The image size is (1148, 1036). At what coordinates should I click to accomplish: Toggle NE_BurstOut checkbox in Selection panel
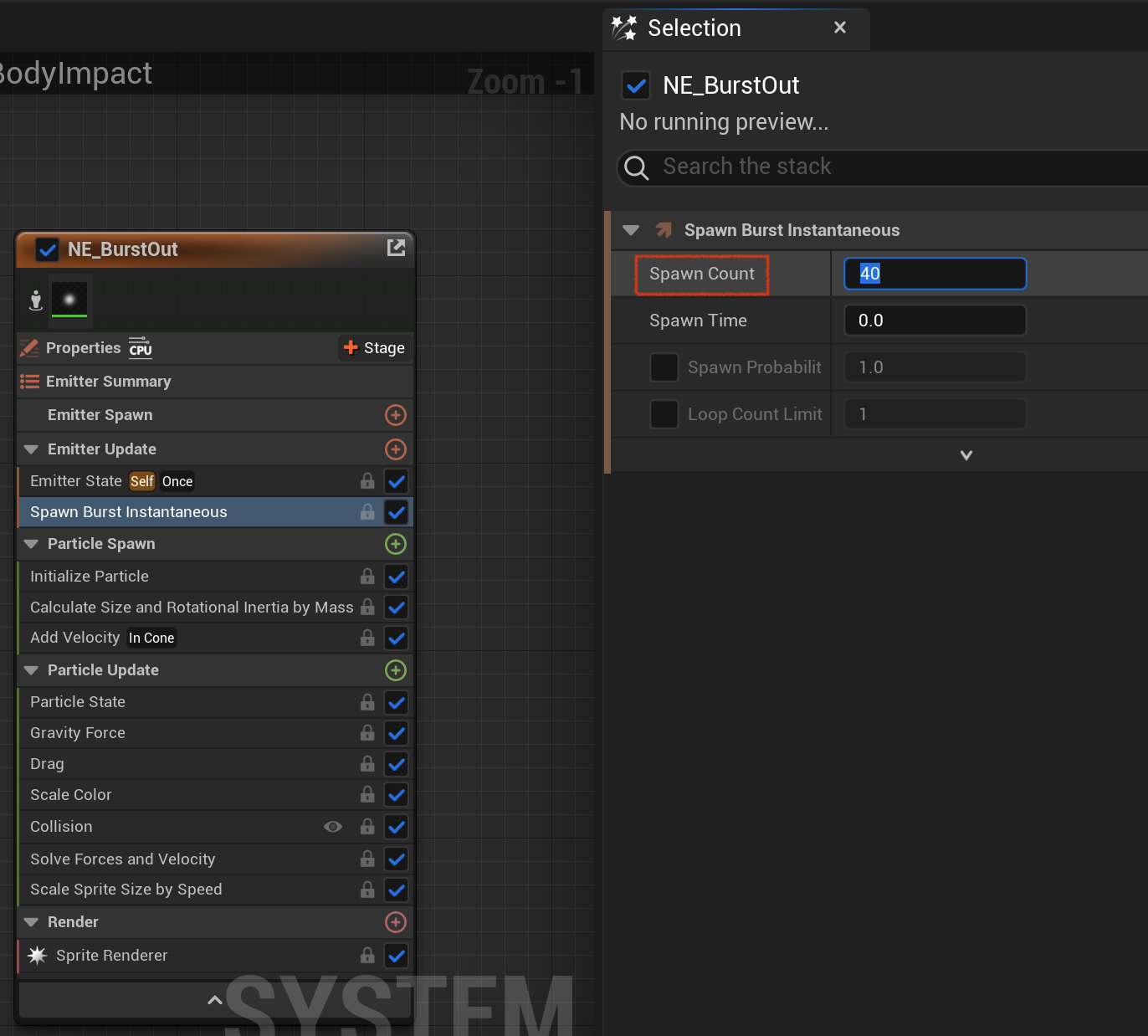636,85
